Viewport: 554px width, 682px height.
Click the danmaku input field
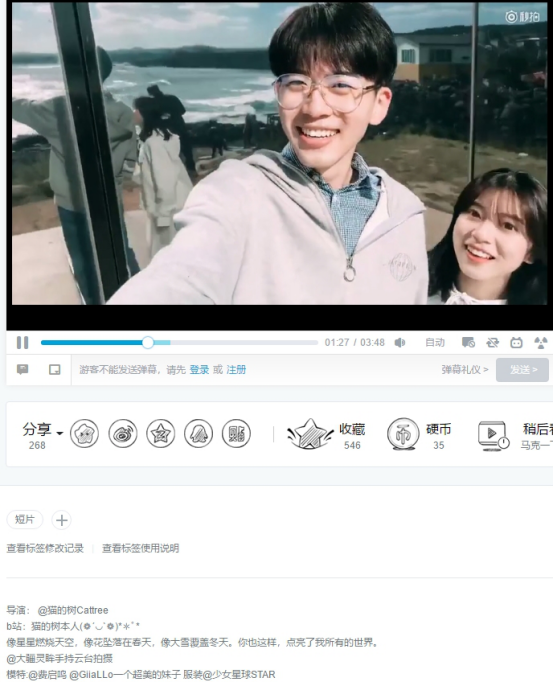click(257, 370)
